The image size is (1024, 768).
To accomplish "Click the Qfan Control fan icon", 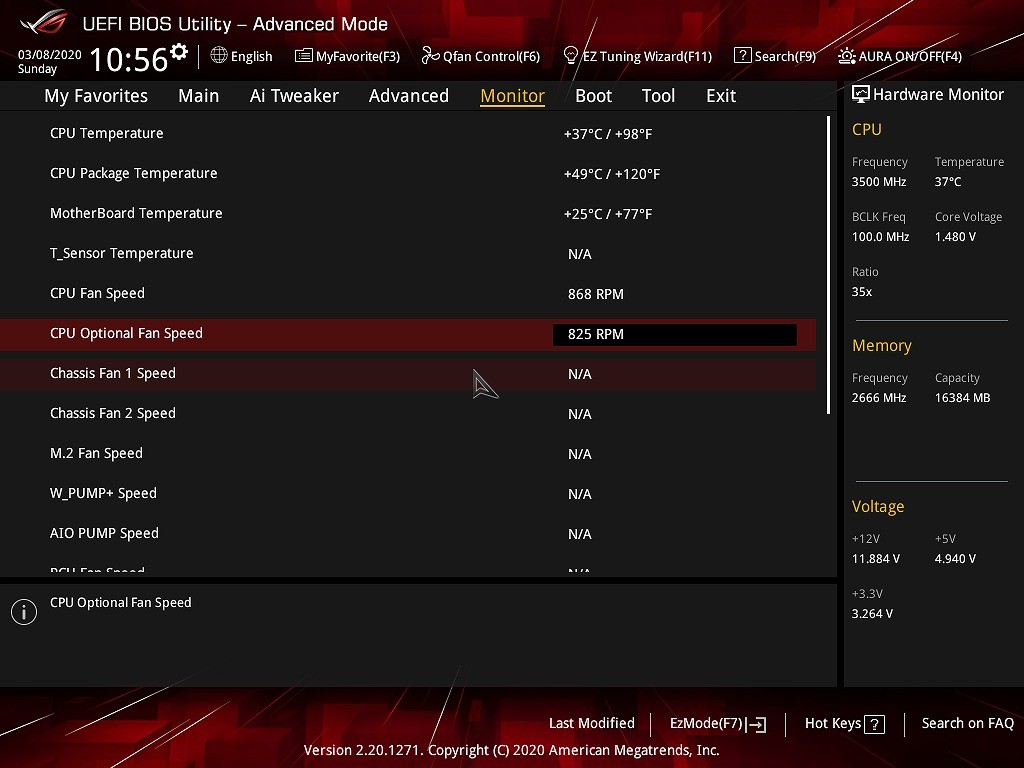I will point(430,56).
